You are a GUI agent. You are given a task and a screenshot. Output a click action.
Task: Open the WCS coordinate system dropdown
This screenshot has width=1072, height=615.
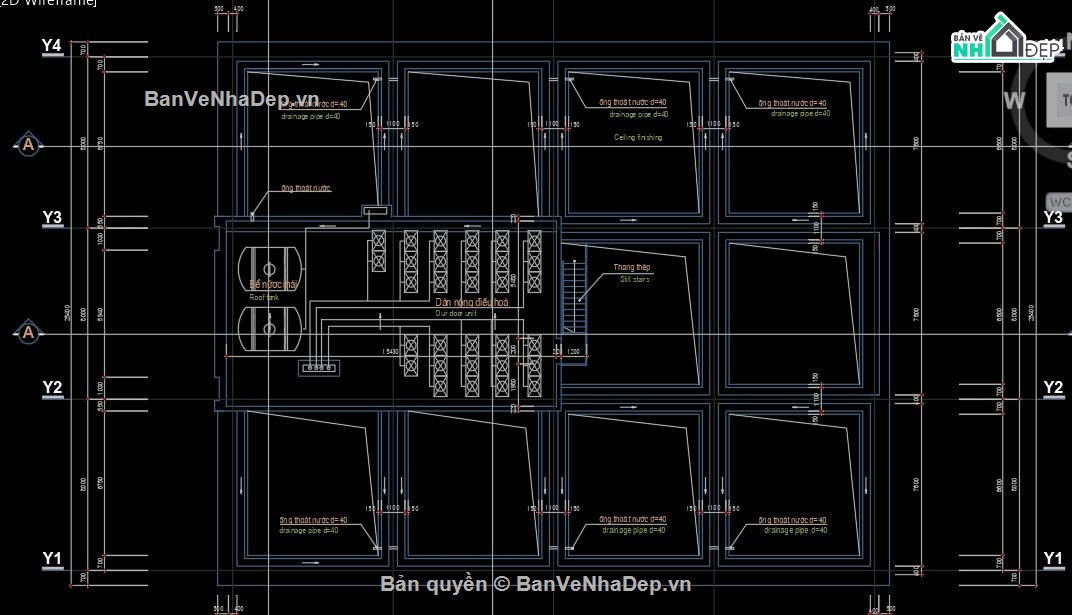[x=1058, y=202]
